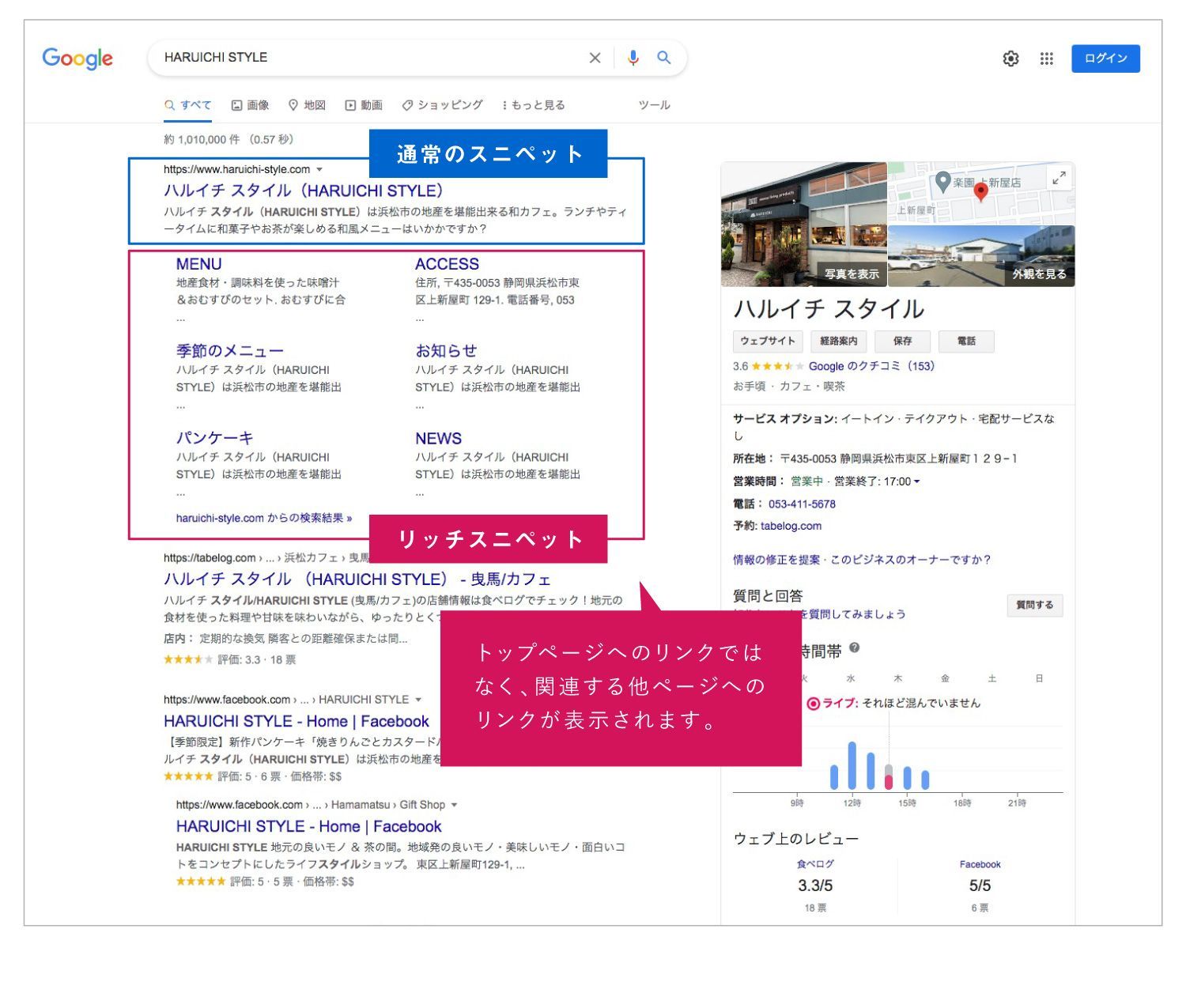Click 情報の修正を提案 link
The width and height of the screenshot is (1186, 1008).
point(776,560)
